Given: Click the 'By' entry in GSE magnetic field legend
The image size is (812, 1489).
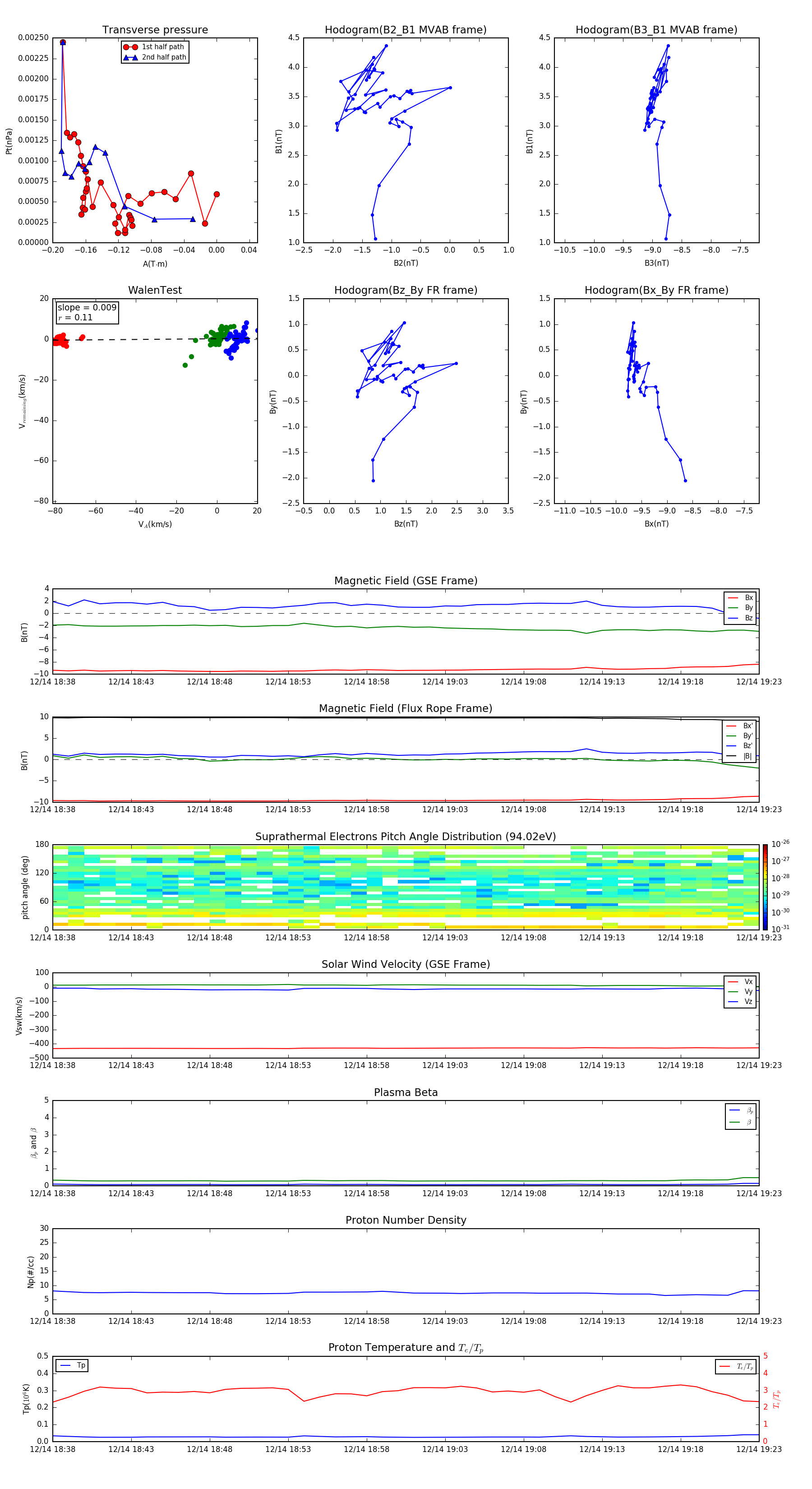Looking at the screenshot, I should coord(741,607).
